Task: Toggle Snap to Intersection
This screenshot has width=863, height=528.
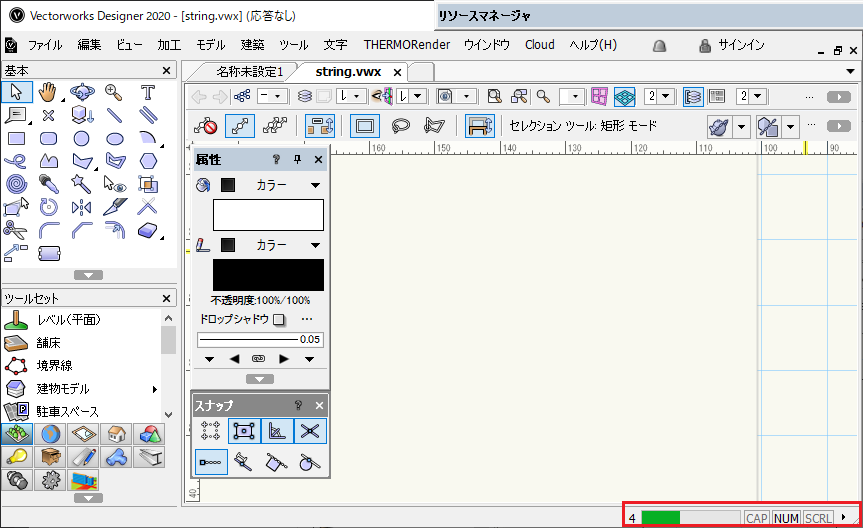Action: point(310,431)
